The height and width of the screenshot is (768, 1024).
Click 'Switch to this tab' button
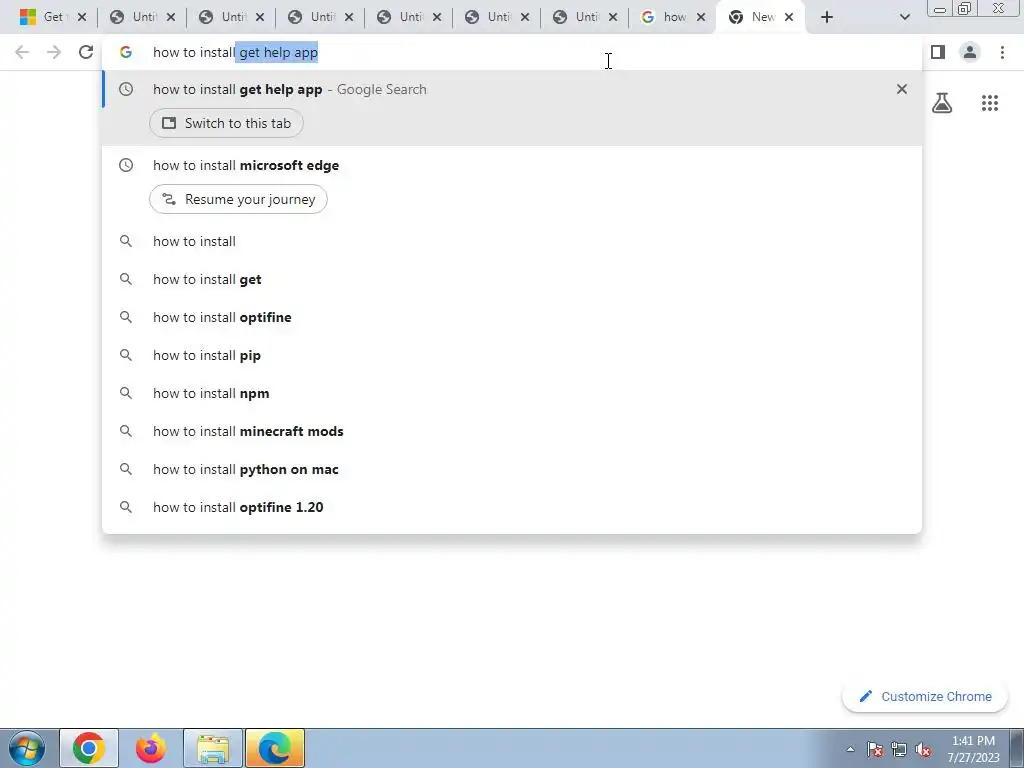pos(226,123)
